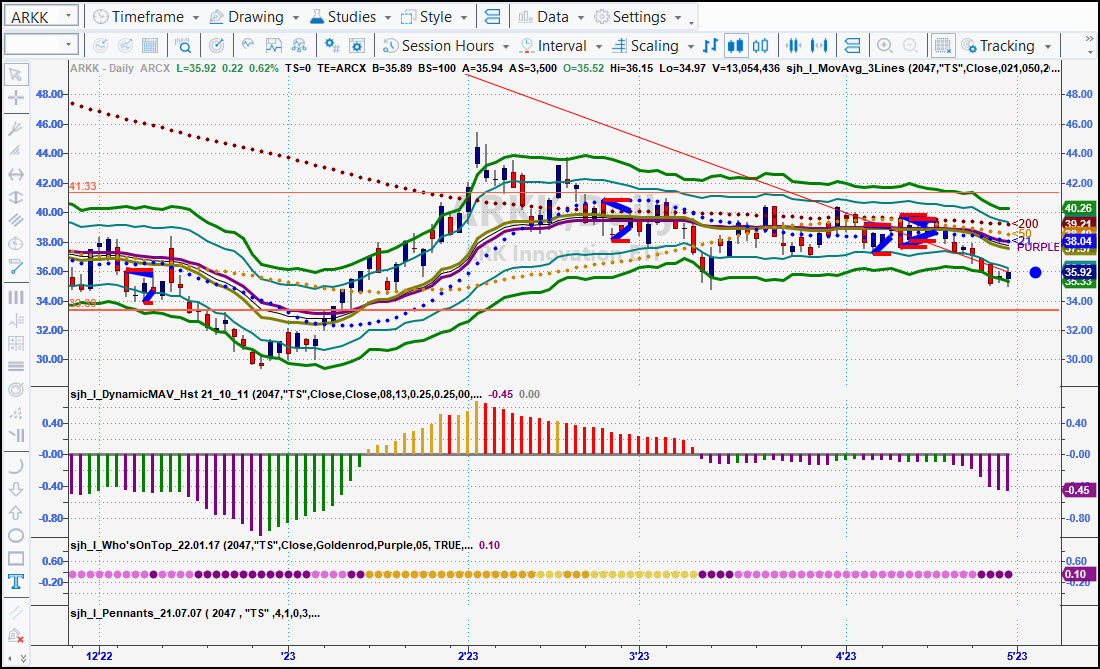Click the decrease bar spacing icon

(793, 46)
